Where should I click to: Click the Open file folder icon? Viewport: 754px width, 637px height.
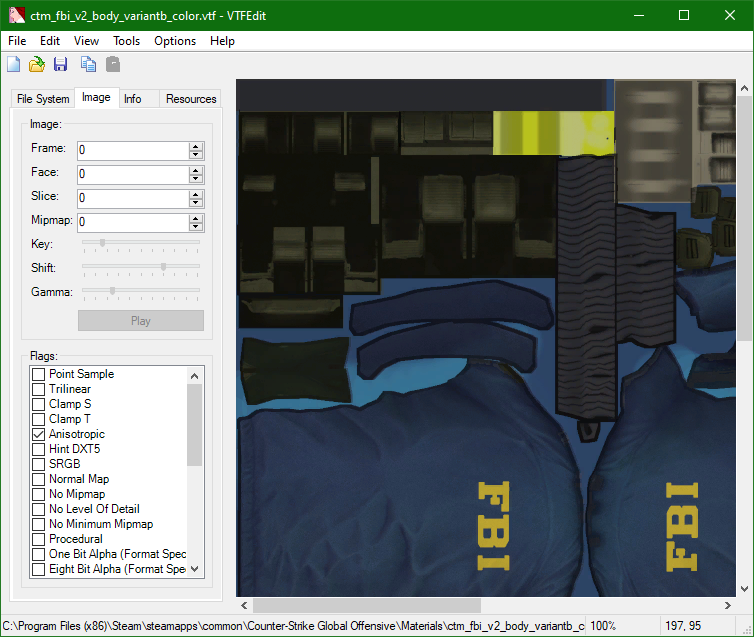[x=37, y=64]
